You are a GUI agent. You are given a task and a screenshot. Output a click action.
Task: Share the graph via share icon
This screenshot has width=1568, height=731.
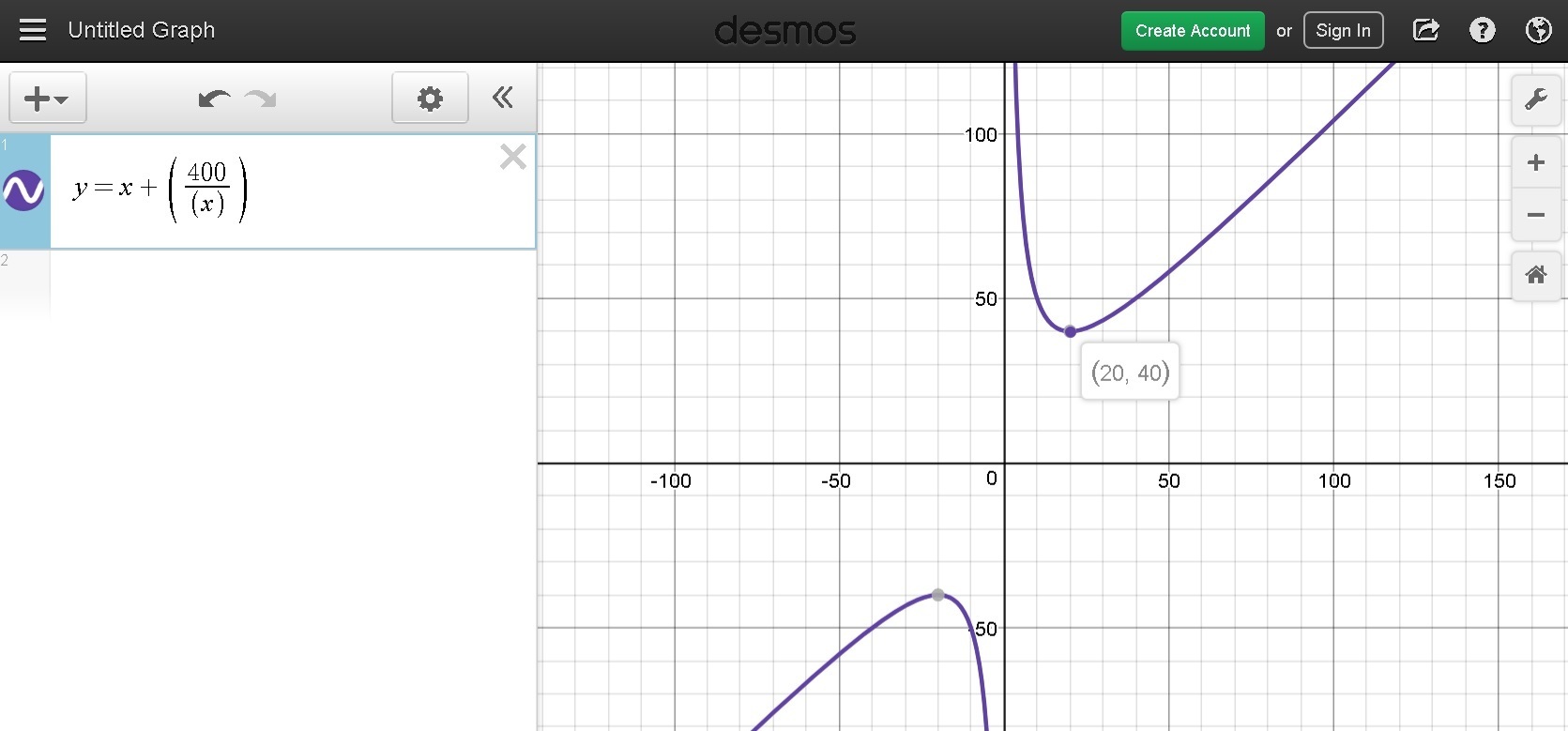point(1426,30)
